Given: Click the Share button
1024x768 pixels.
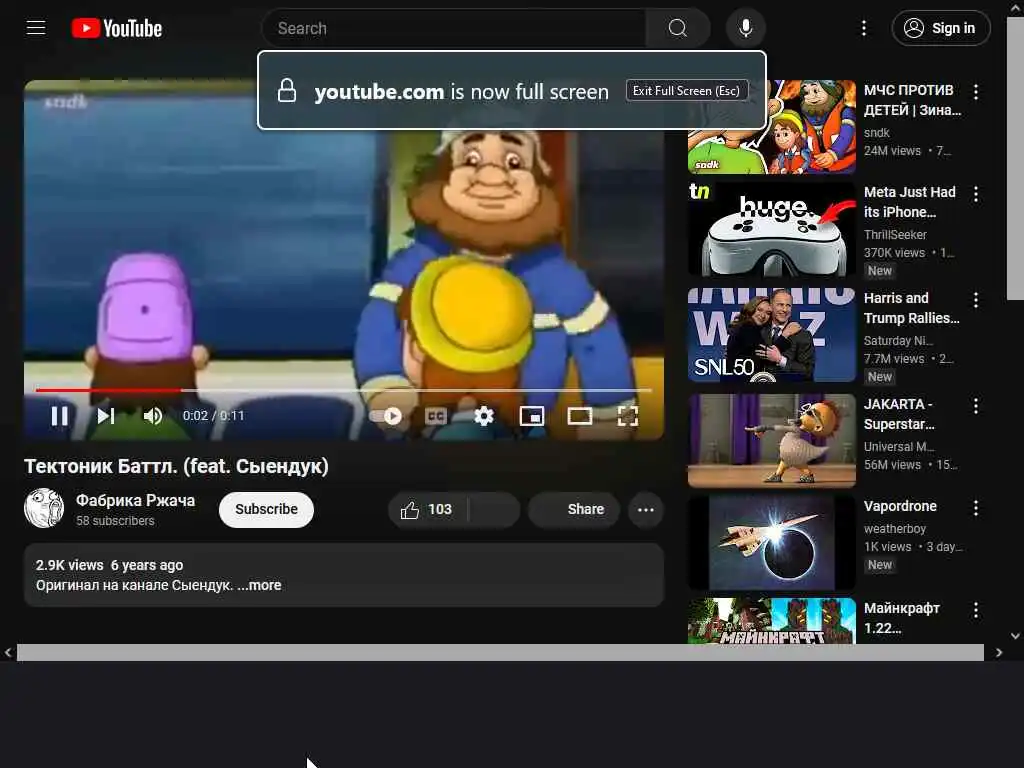Looking at the screenshot, I should 574,509.
